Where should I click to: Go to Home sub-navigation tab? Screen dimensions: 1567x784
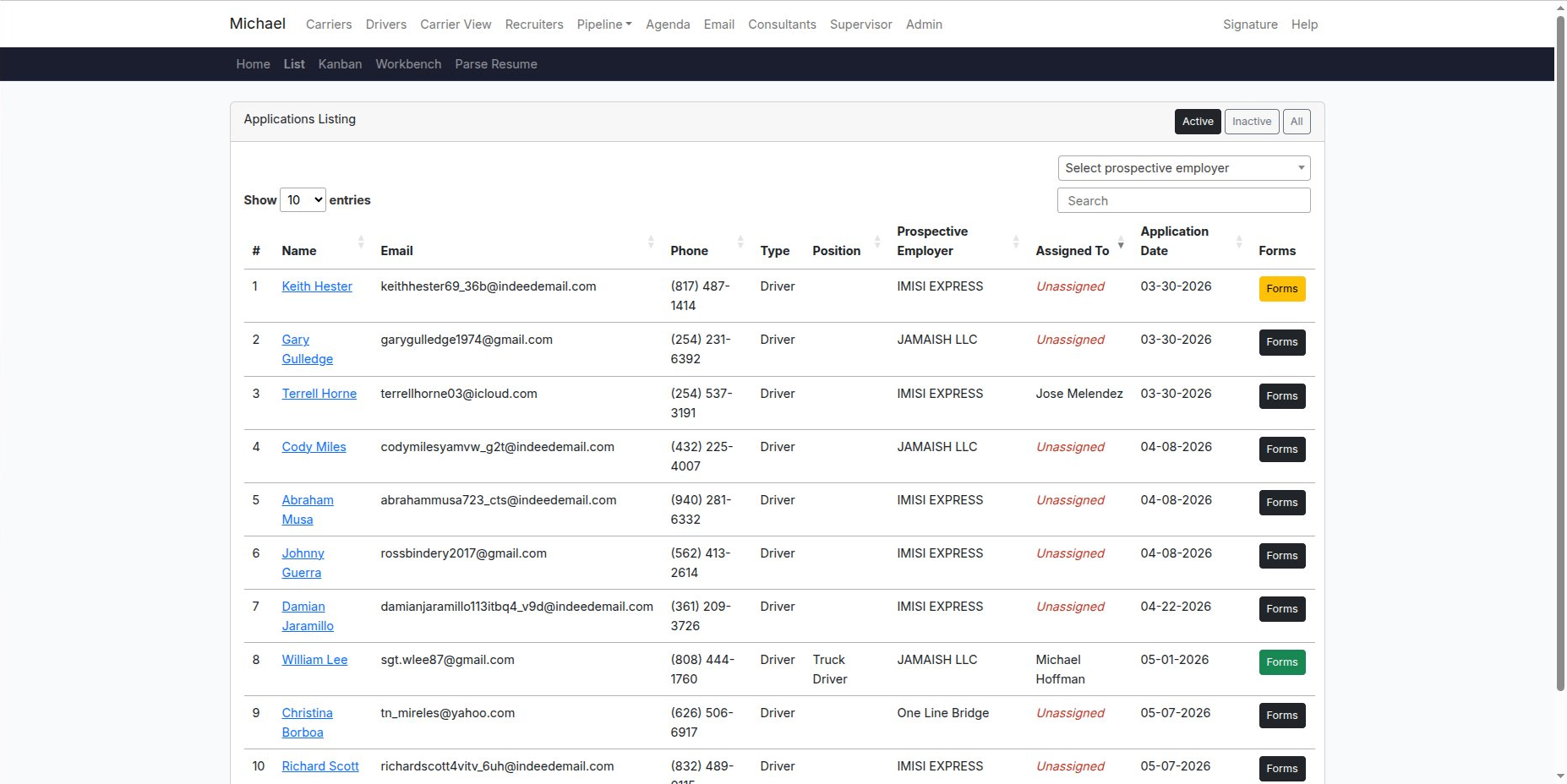[x=254, y=64]
